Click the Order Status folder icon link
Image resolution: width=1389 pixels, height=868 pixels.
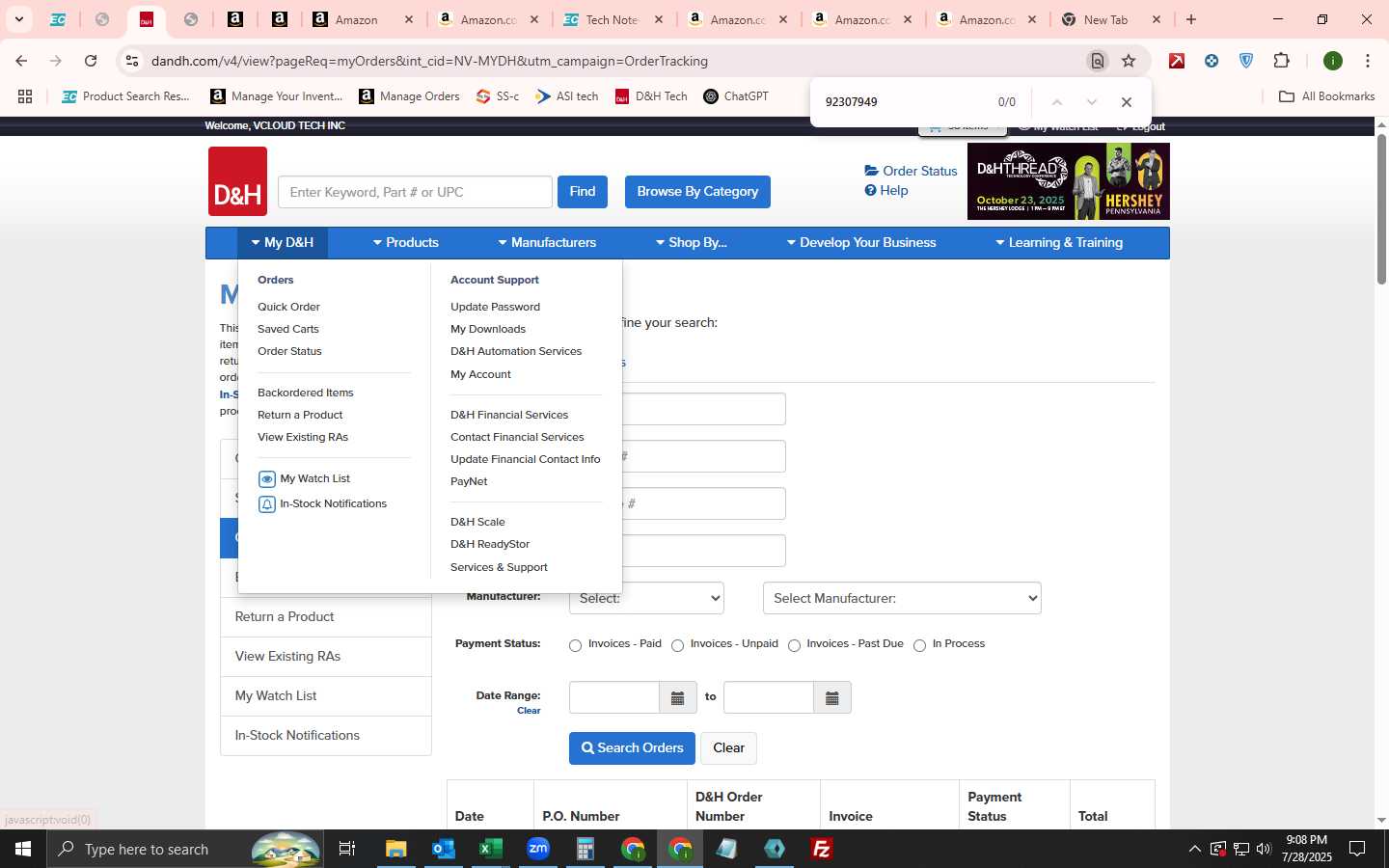[911, 171]
